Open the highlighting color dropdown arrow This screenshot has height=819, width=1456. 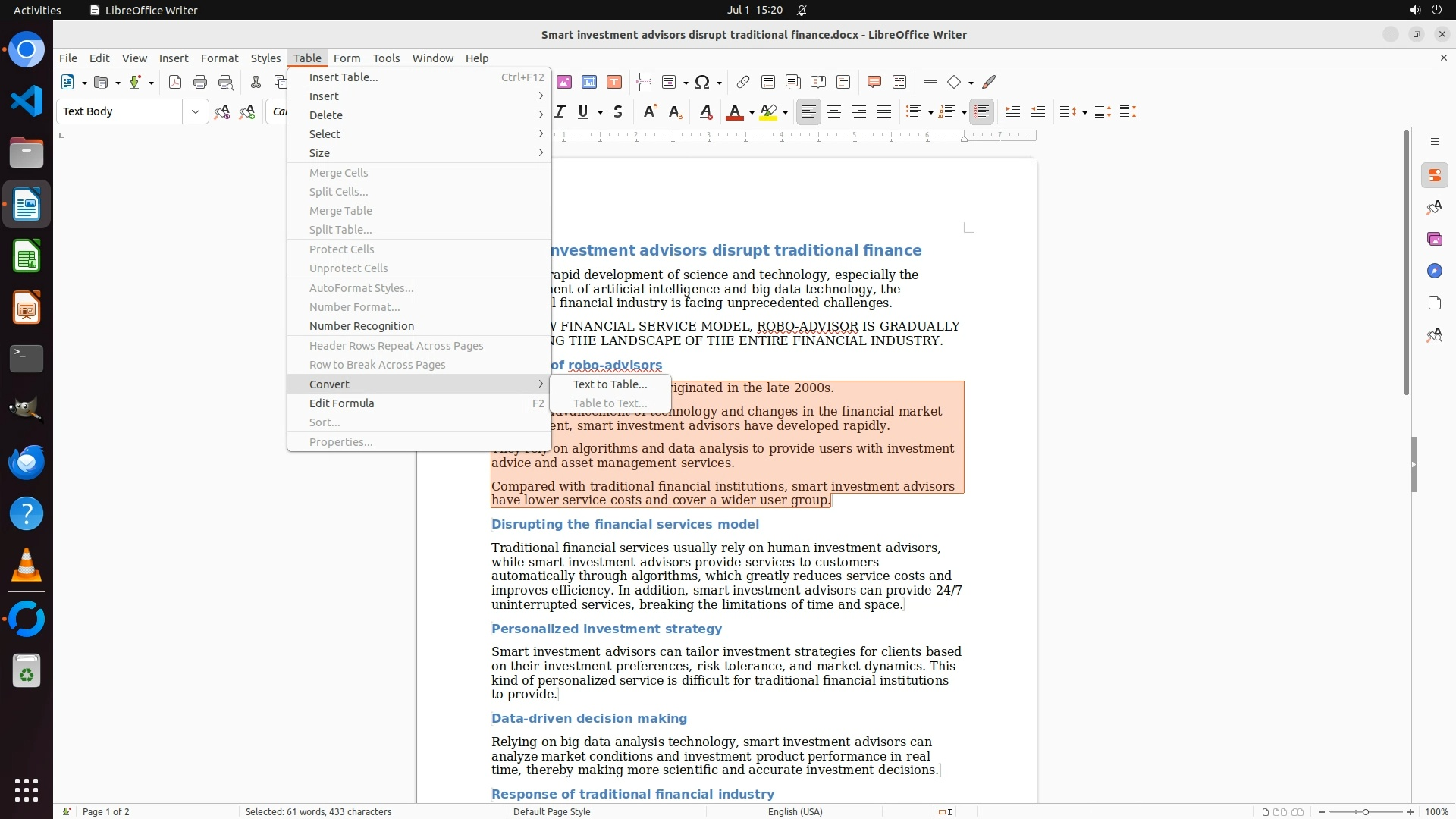tap(785, 112)
